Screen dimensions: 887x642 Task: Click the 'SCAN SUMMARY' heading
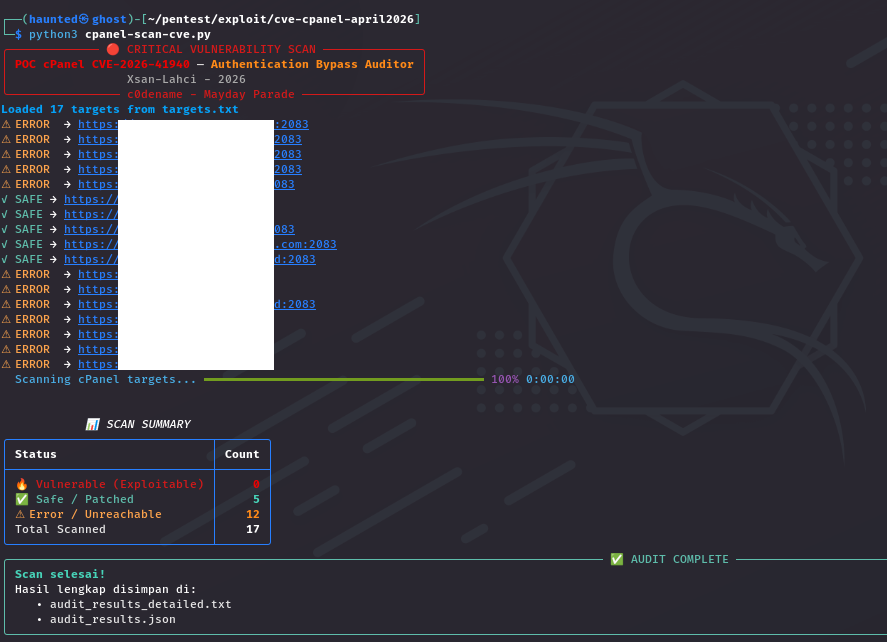[148, 424]
